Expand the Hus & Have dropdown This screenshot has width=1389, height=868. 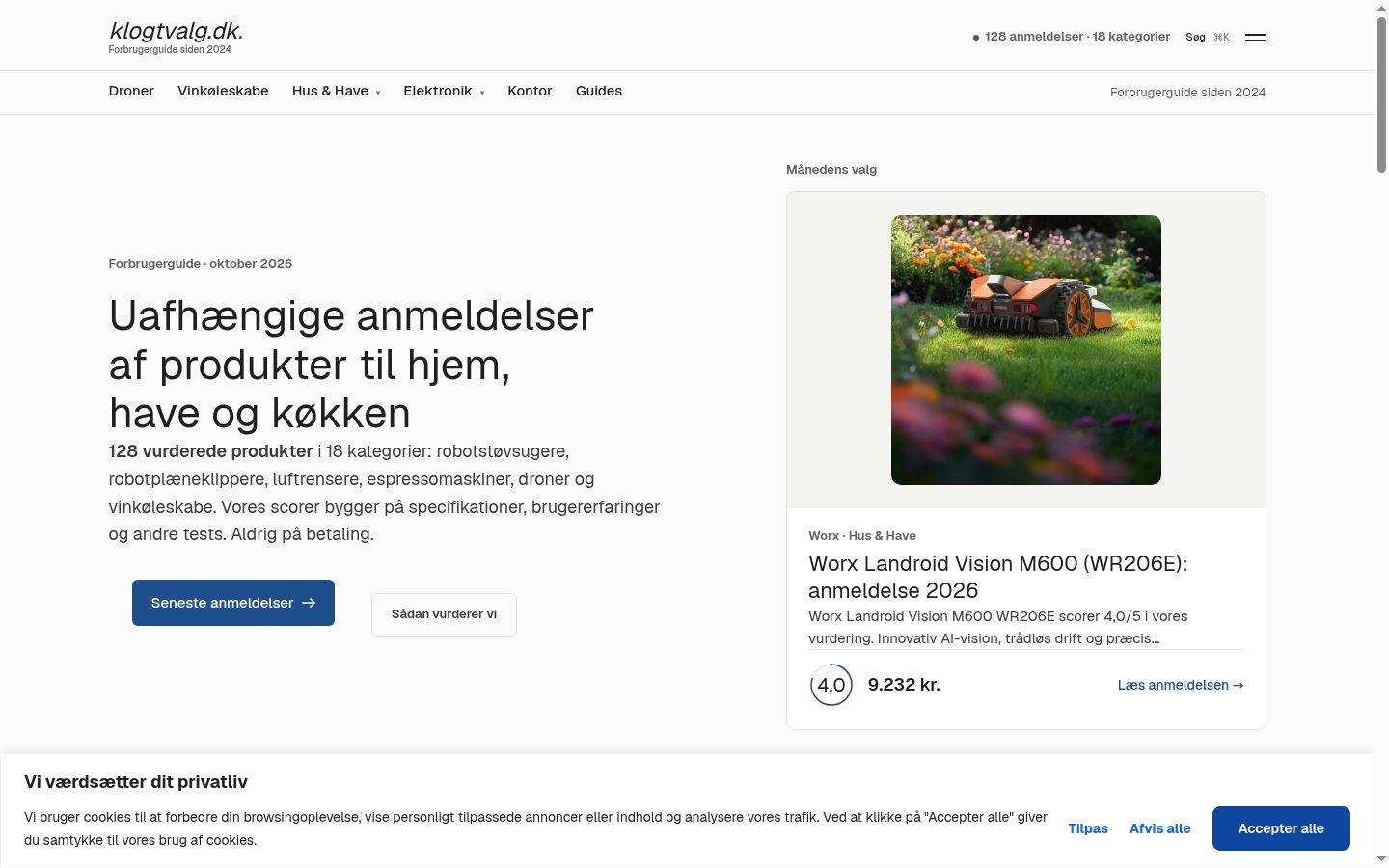pyautogui.click(x=337, y=91)
